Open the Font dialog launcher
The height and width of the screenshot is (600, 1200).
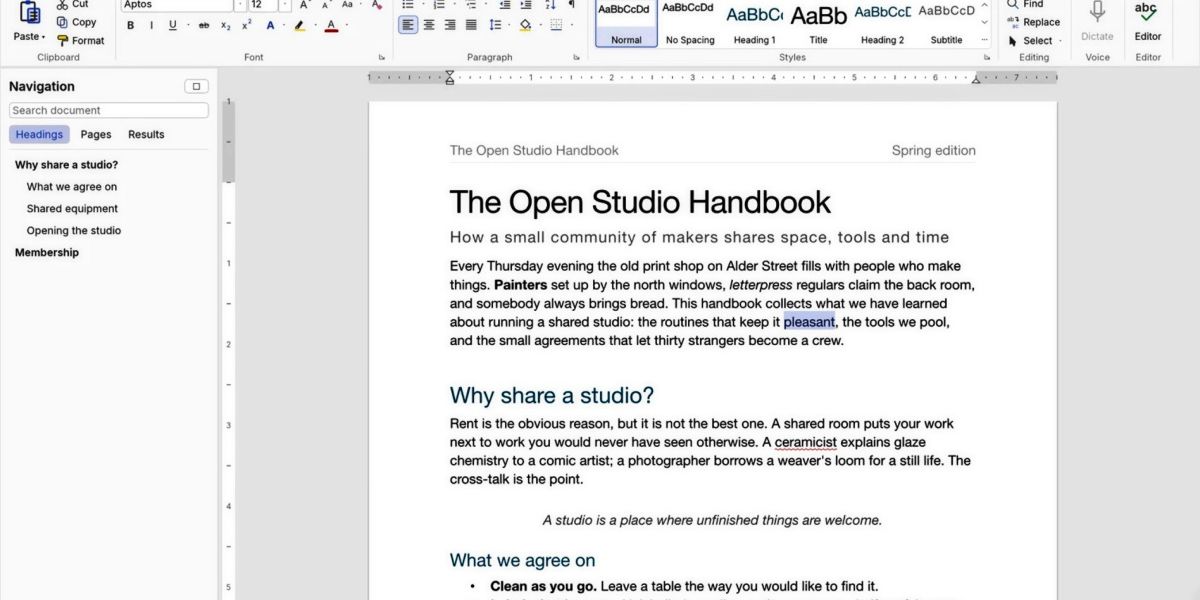[381, 58]
